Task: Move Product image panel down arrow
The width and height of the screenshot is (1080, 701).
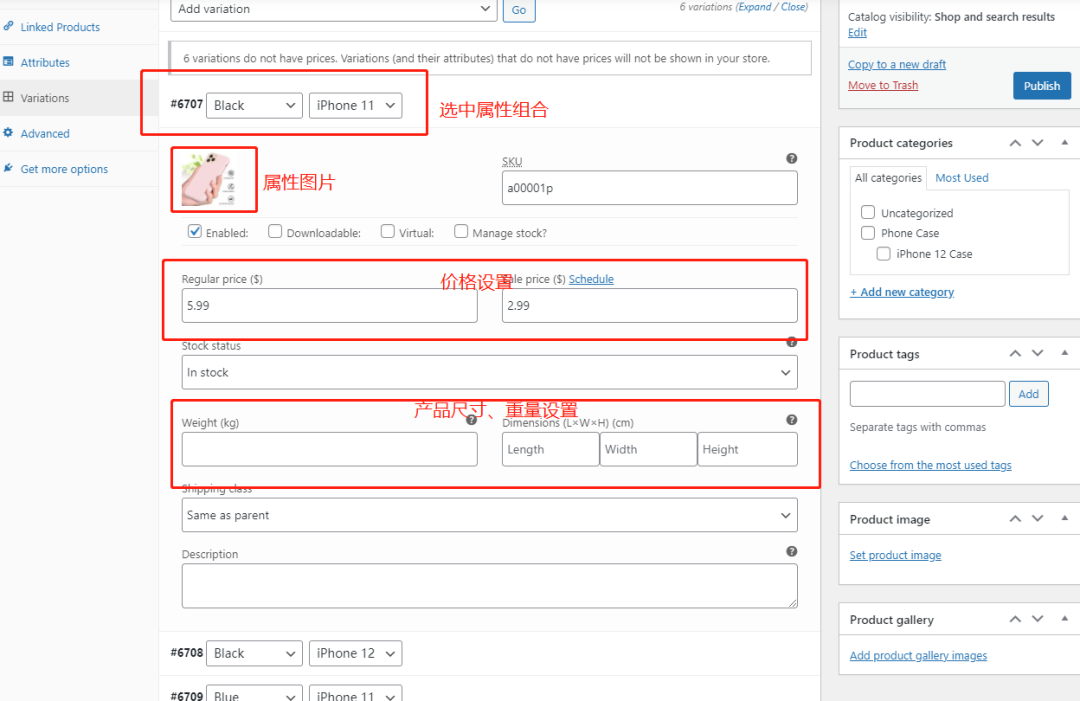Action: point(1037,519)
